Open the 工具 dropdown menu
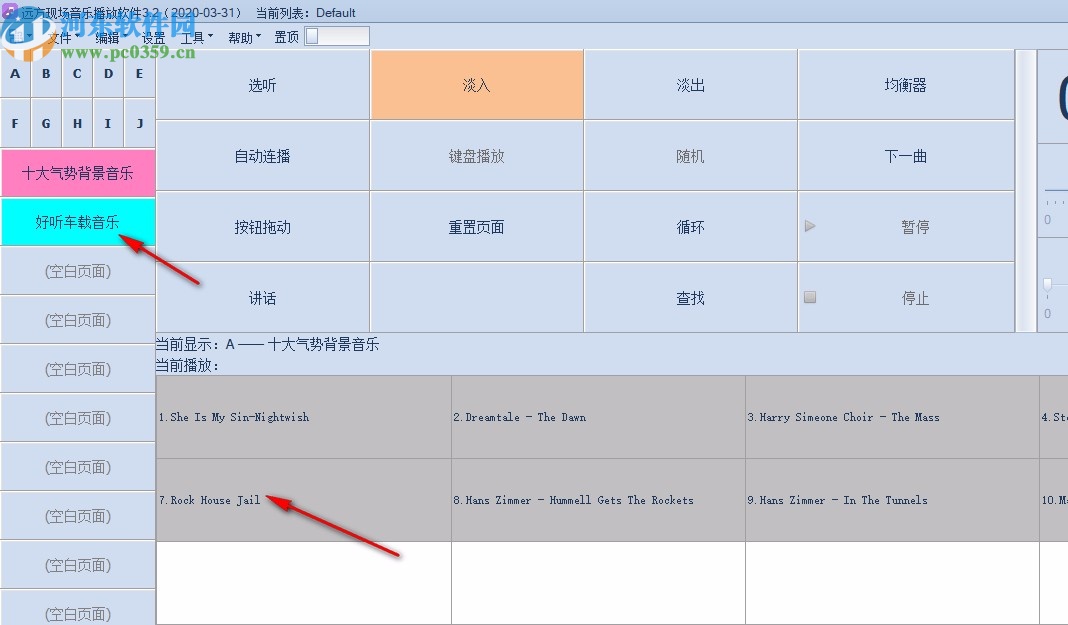The height and width of the screenshot is (625, 1068). click(x=192, y=37)
